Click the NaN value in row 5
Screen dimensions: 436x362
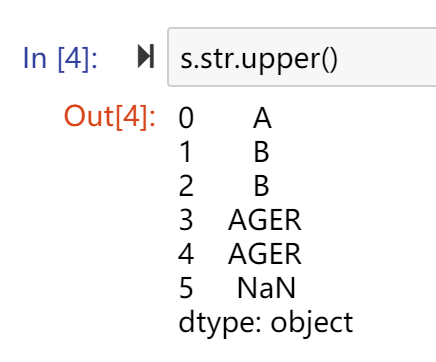pyautogui.click(x=266, y=288)
